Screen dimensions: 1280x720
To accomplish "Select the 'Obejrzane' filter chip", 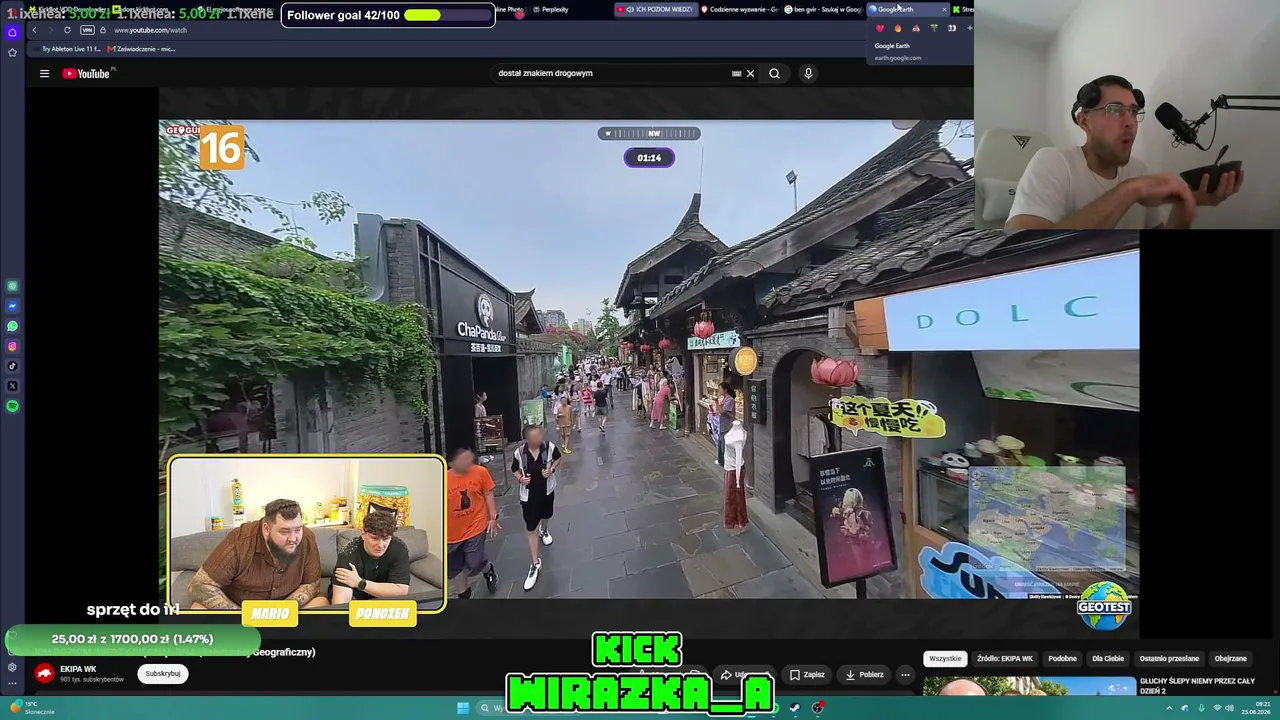I will pos(1230,659).
